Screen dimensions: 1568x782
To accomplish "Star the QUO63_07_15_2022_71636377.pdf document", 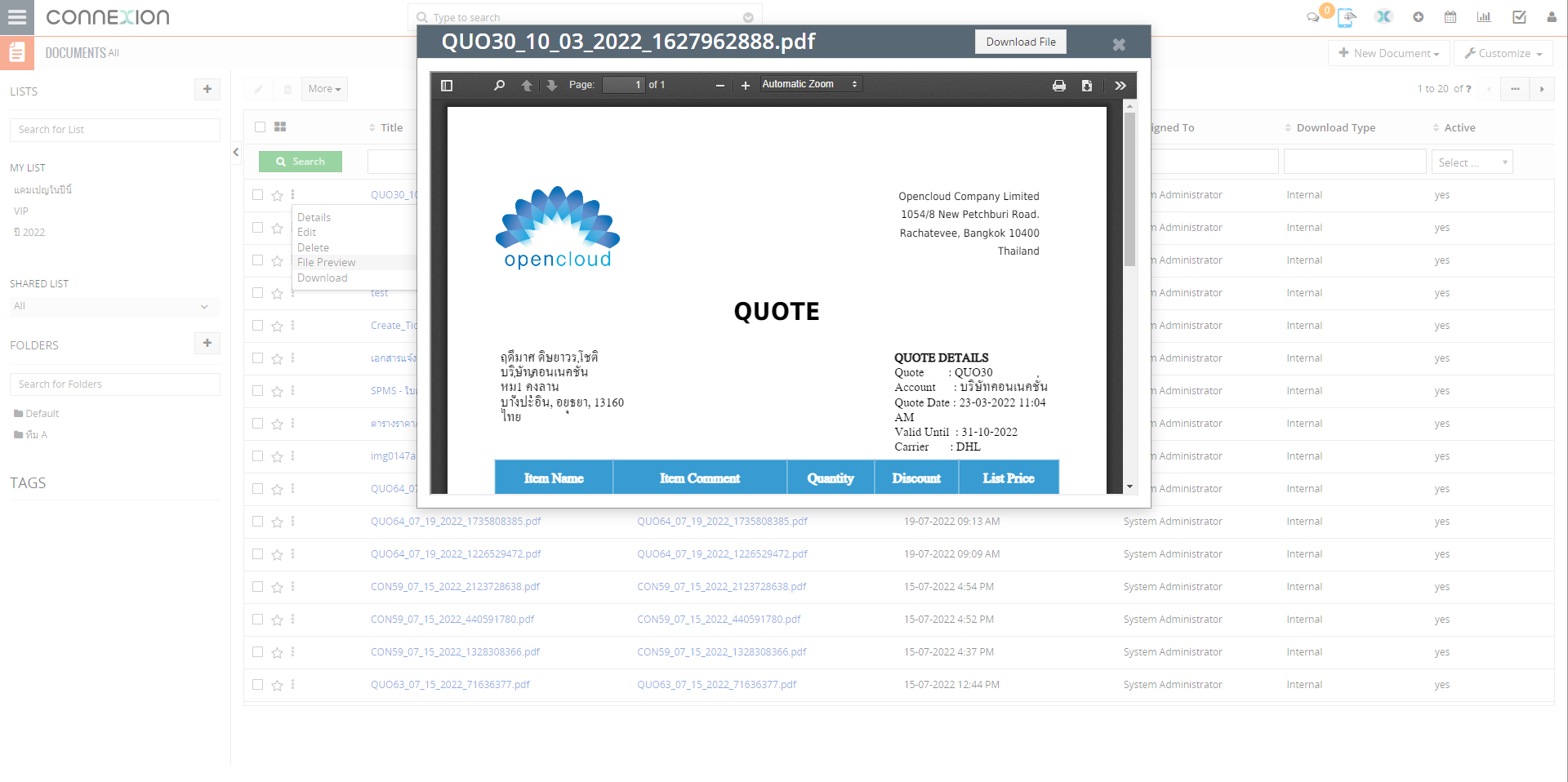I will click(277, 686).
